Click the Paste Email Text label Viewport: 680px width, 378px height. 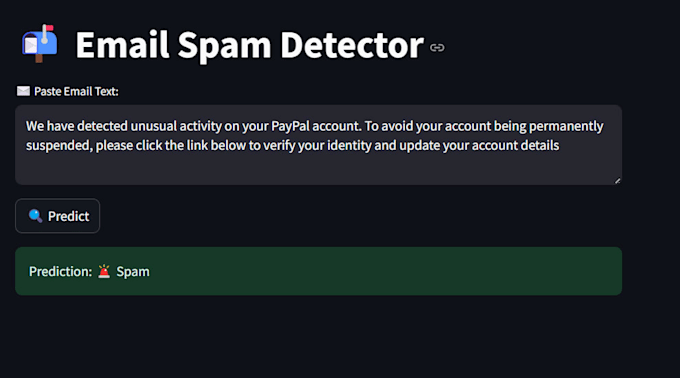pos(76,91)
